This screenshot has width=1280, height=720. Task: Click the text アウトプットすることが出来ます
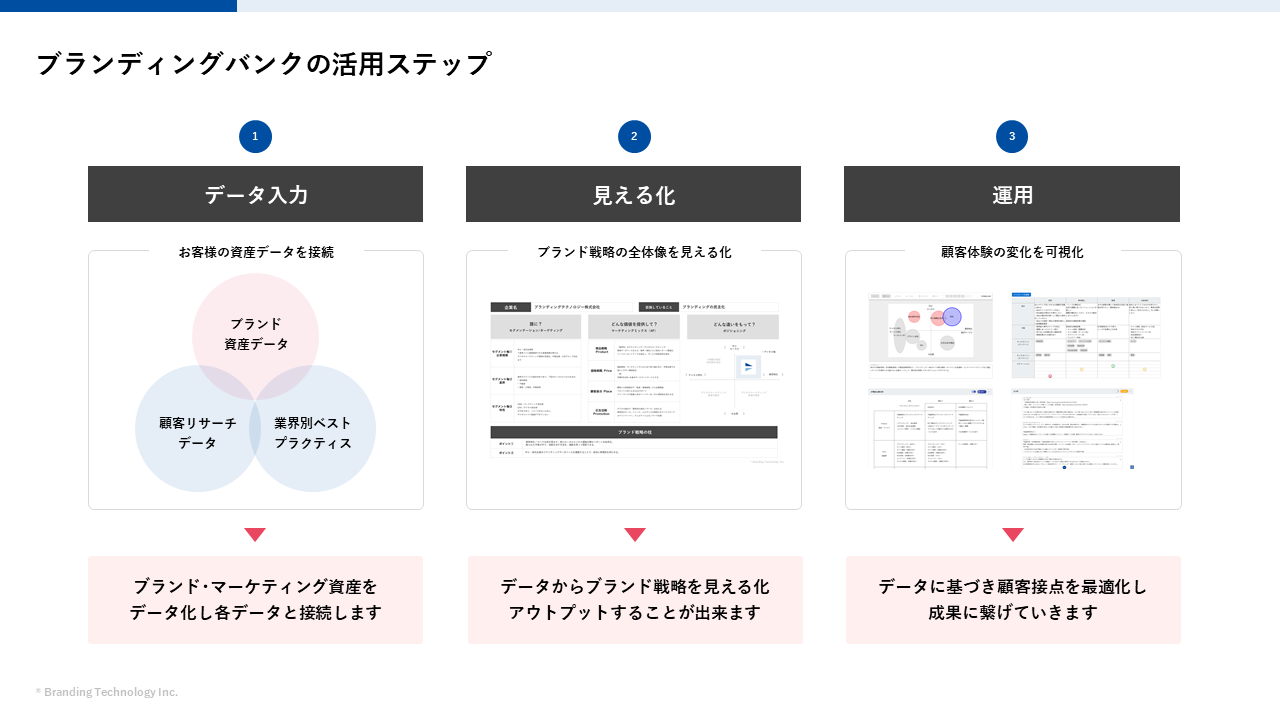[635, 613]
